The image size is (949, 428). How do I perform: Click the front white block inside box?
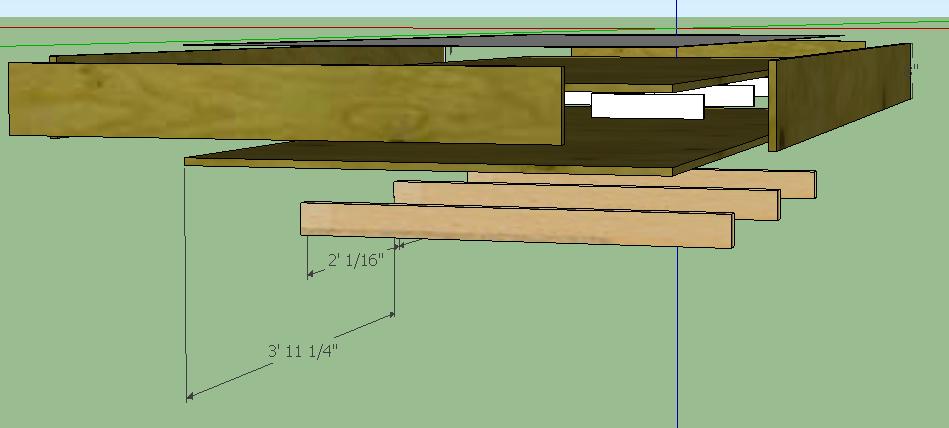pos(648,106)
